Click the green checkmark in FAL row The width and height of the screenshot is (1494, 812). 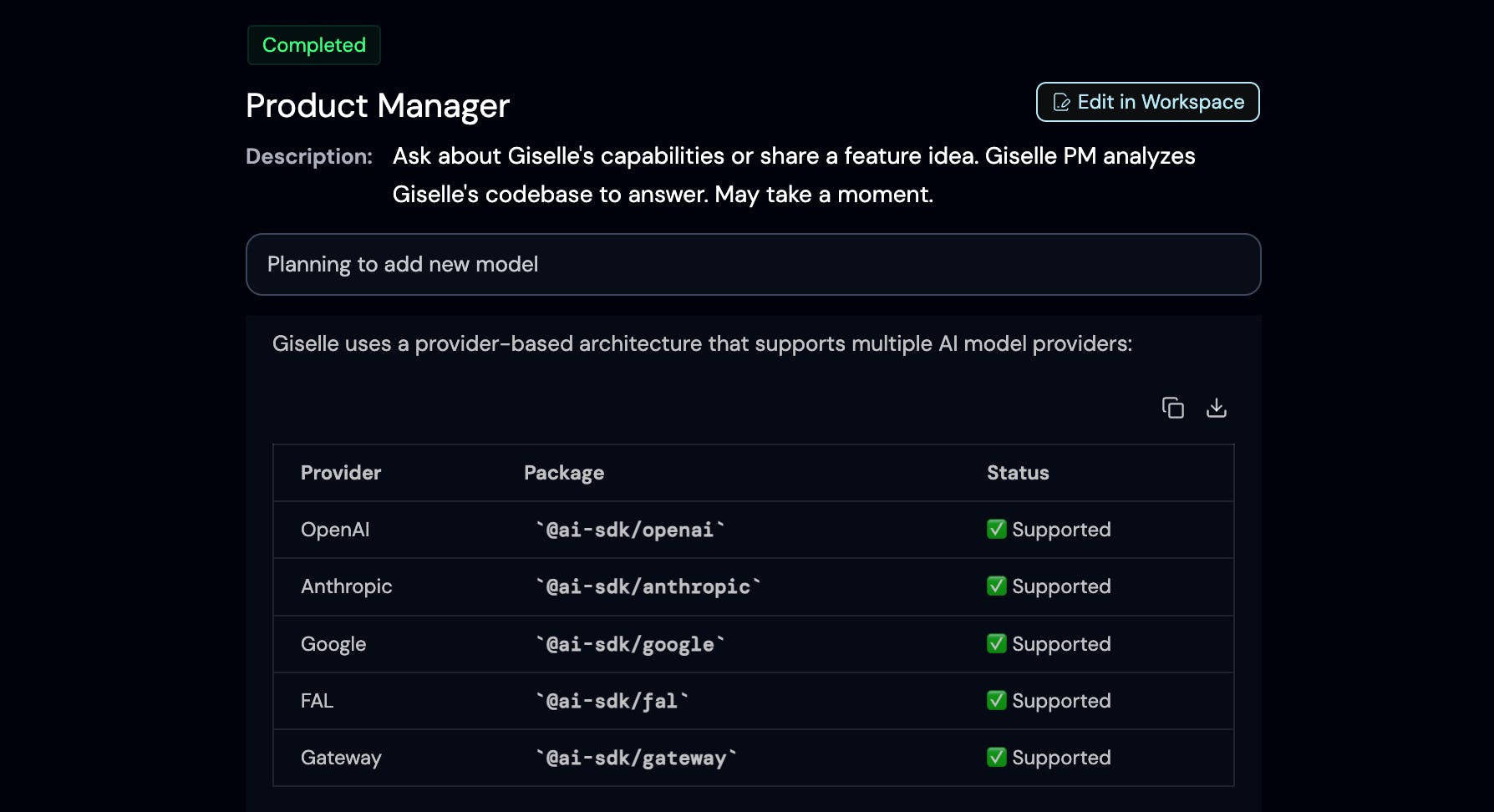point(996,700)
